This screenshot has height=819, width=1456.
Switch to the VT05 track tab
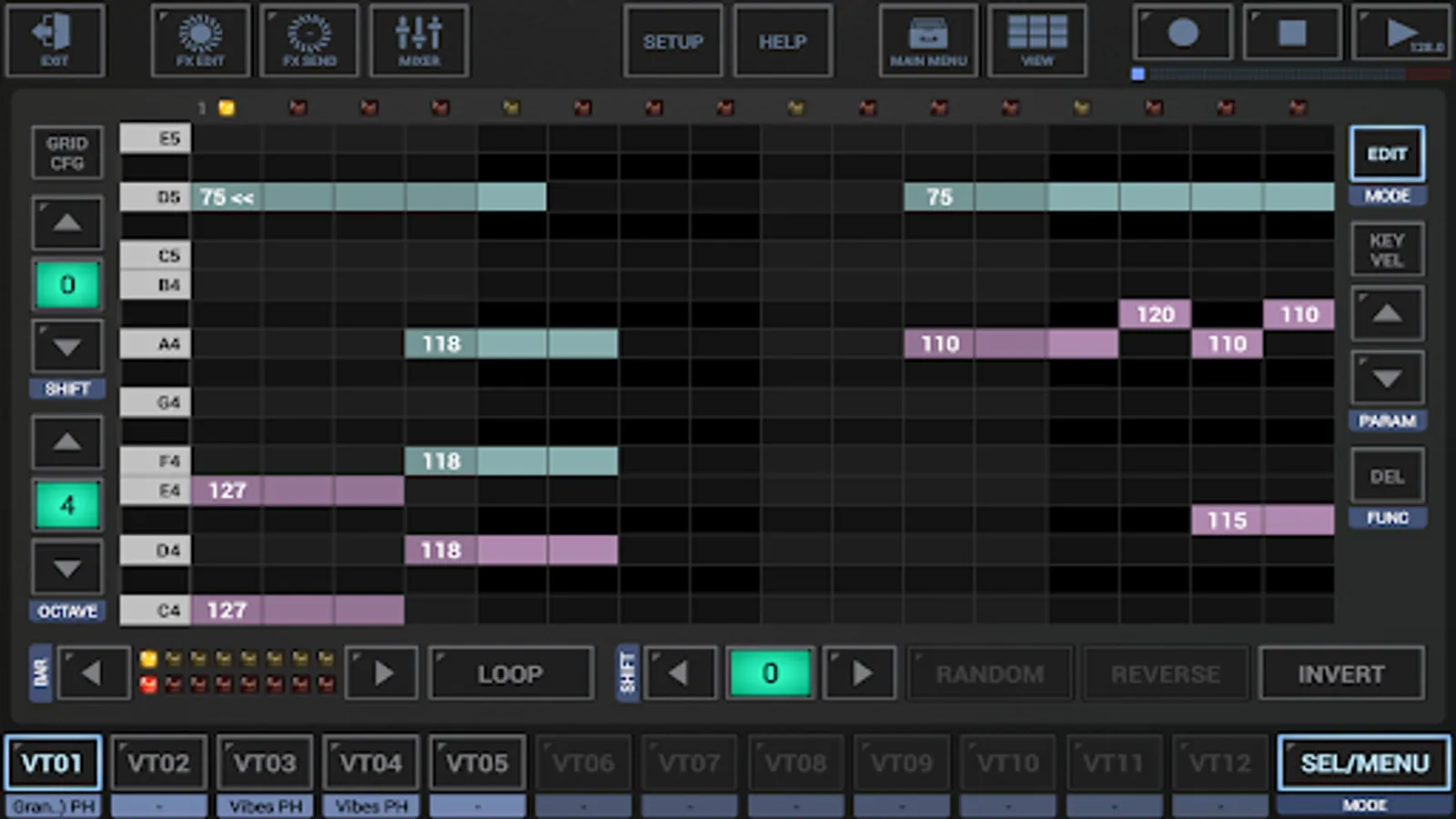click(477, 763)
